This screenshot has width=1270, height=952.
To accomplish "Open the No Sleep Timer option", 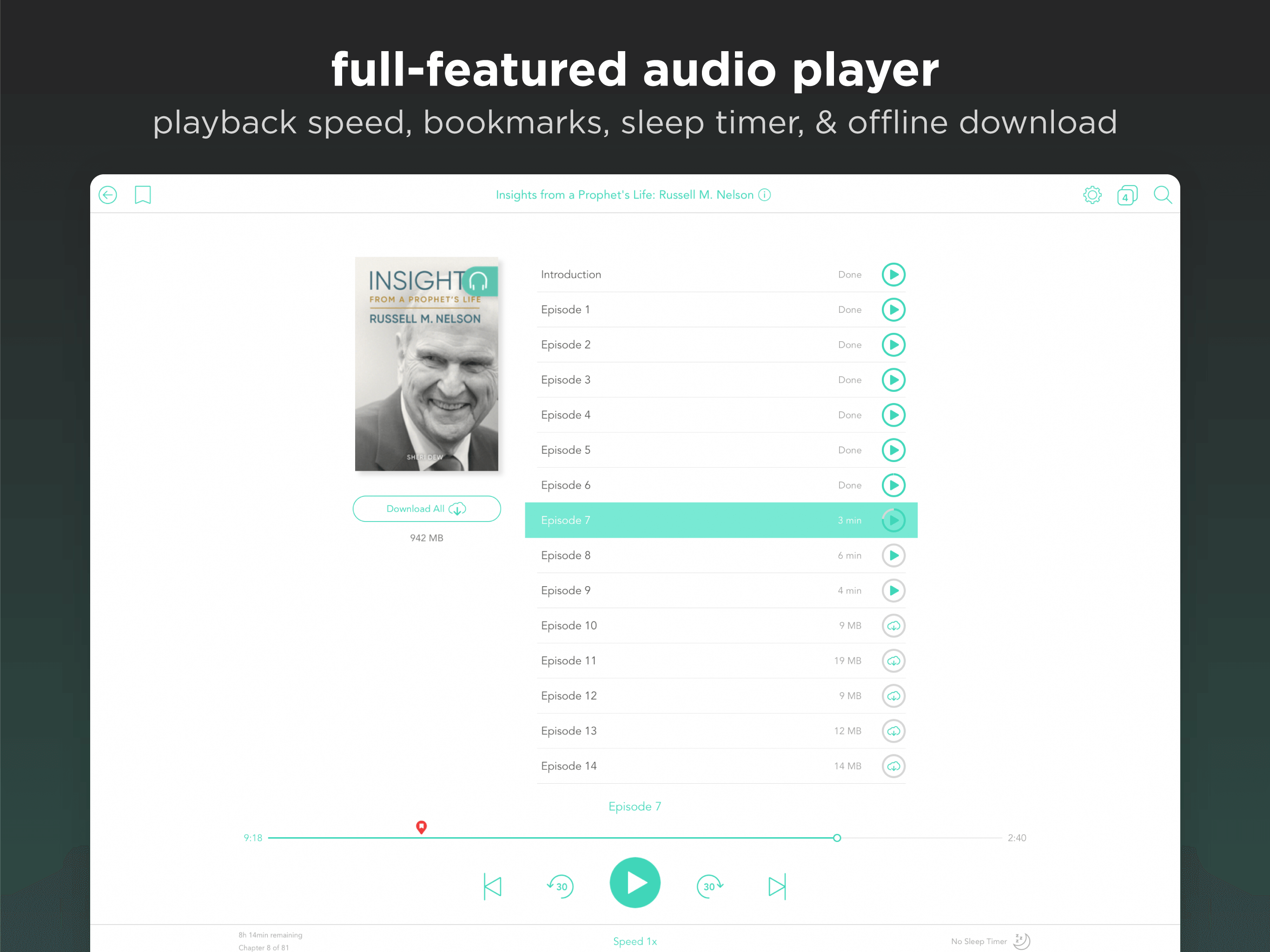I will [991, 941].
